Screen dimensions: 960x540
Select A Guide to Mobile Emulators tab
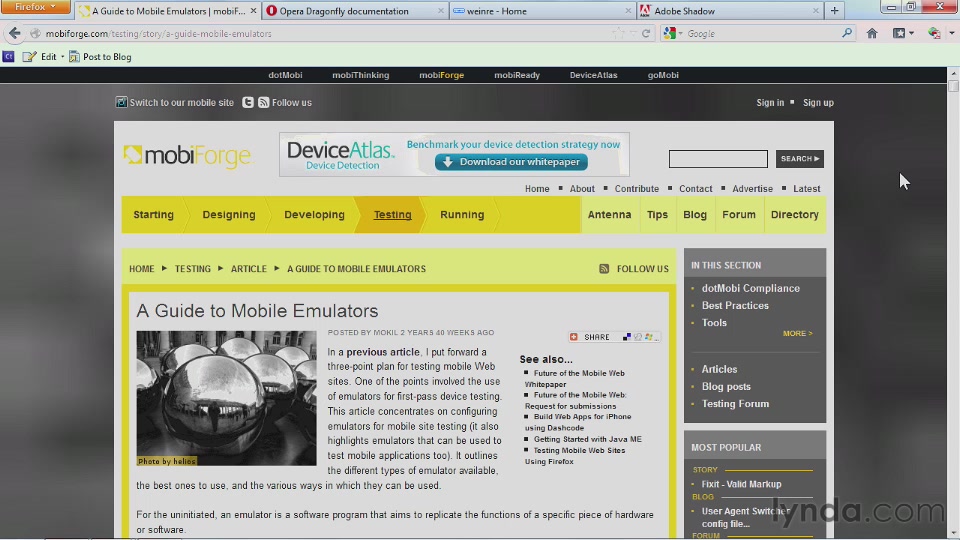coord(168,11)
